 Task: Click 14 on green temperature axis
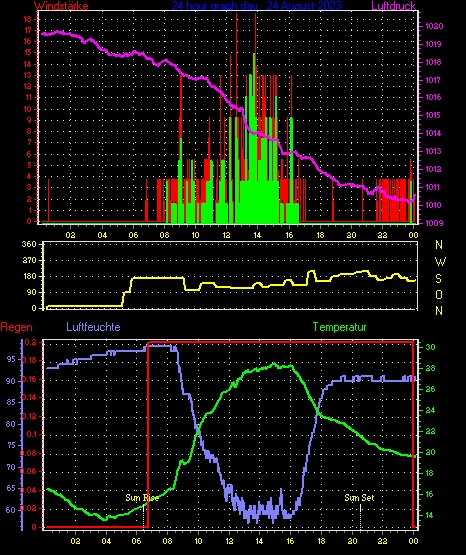[430, 515]
